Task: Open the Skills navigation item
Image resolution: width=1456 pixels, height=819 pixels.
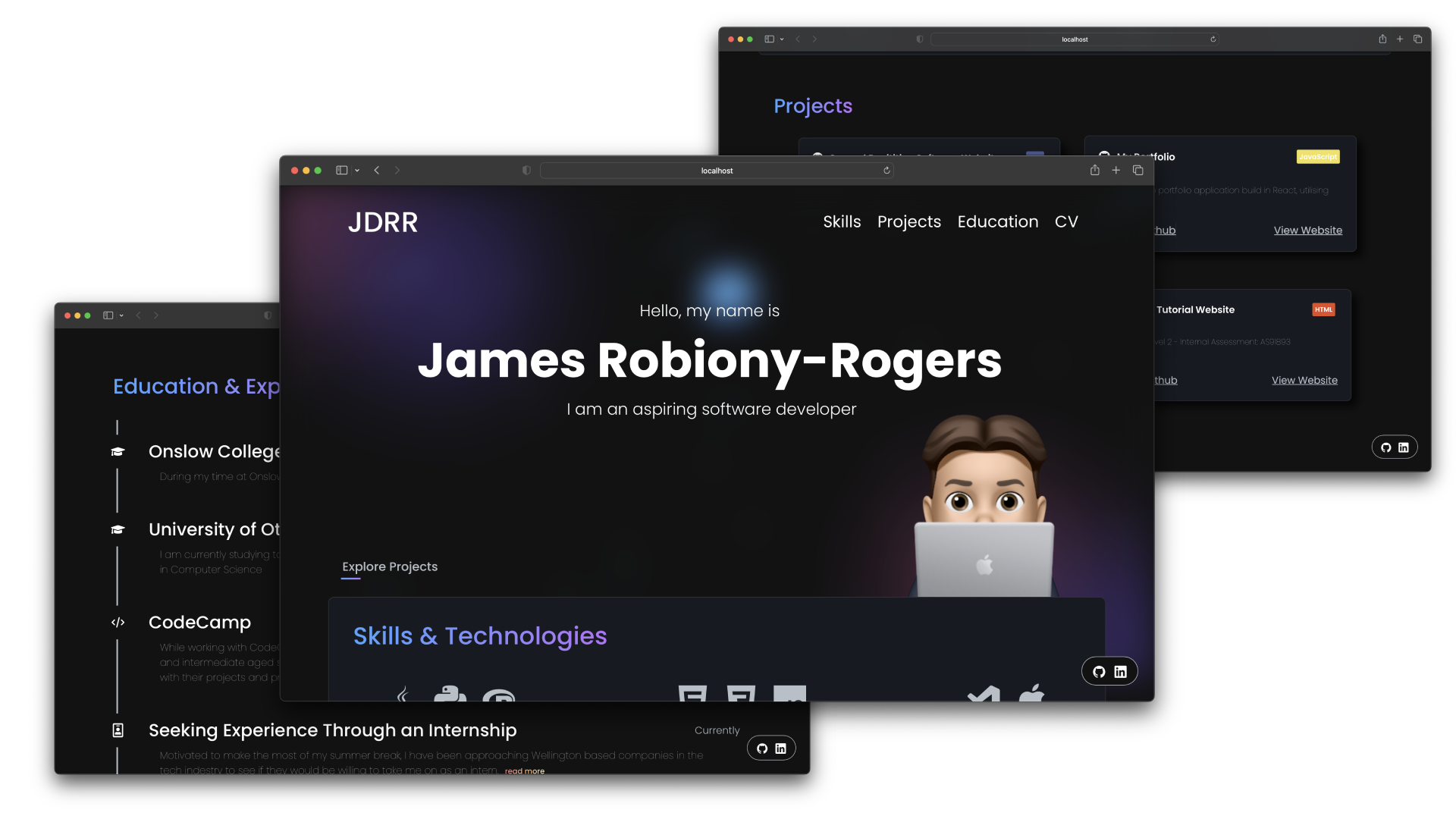Action: pos(842,221)
